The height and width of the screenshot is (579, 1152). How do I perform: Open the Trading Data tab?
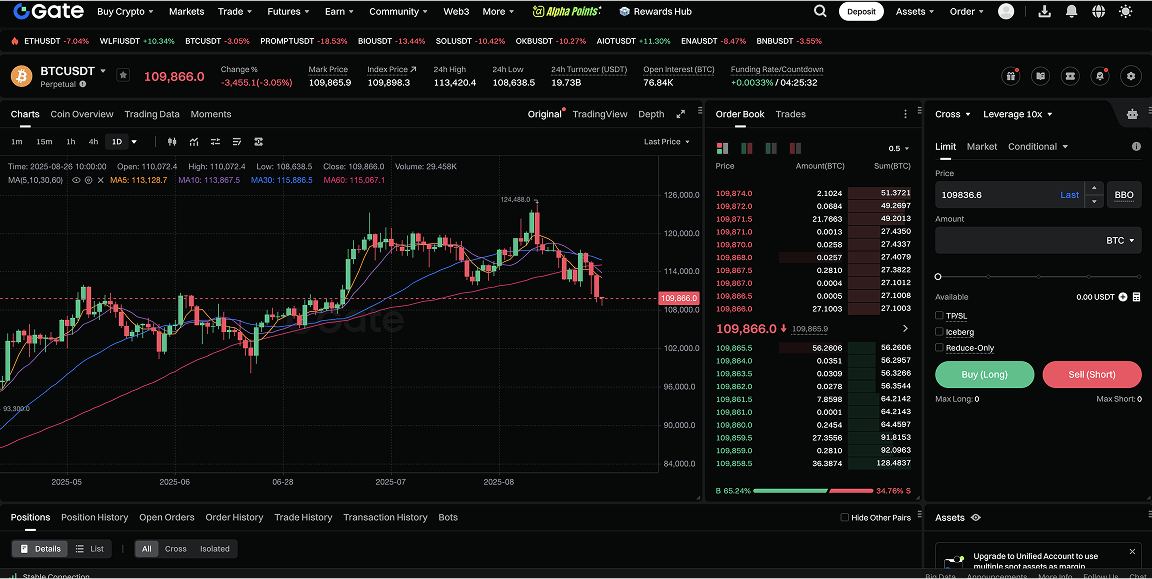(x=151, y=114)
